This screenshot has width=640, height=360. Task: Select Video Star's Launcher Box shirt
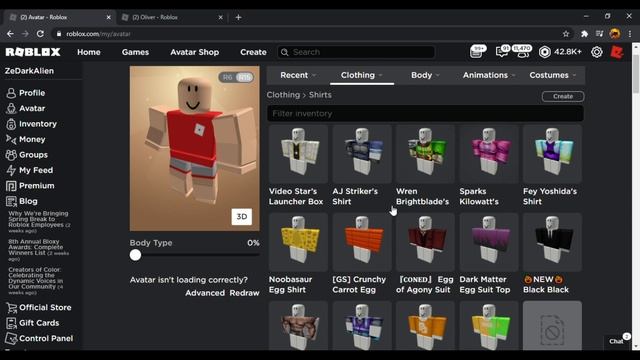298,154
